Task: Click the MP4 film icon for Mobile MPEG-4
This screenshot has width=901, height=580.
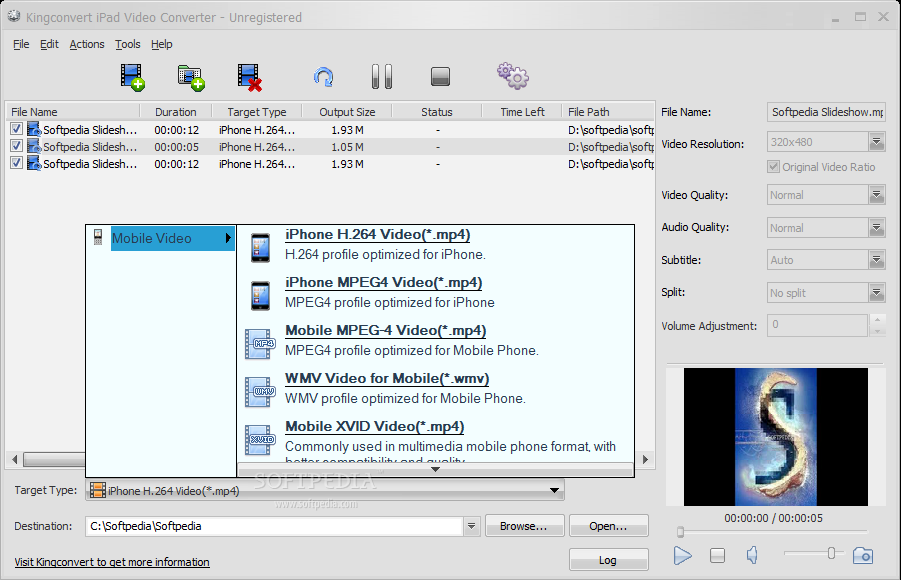Action: pos(260,344)
